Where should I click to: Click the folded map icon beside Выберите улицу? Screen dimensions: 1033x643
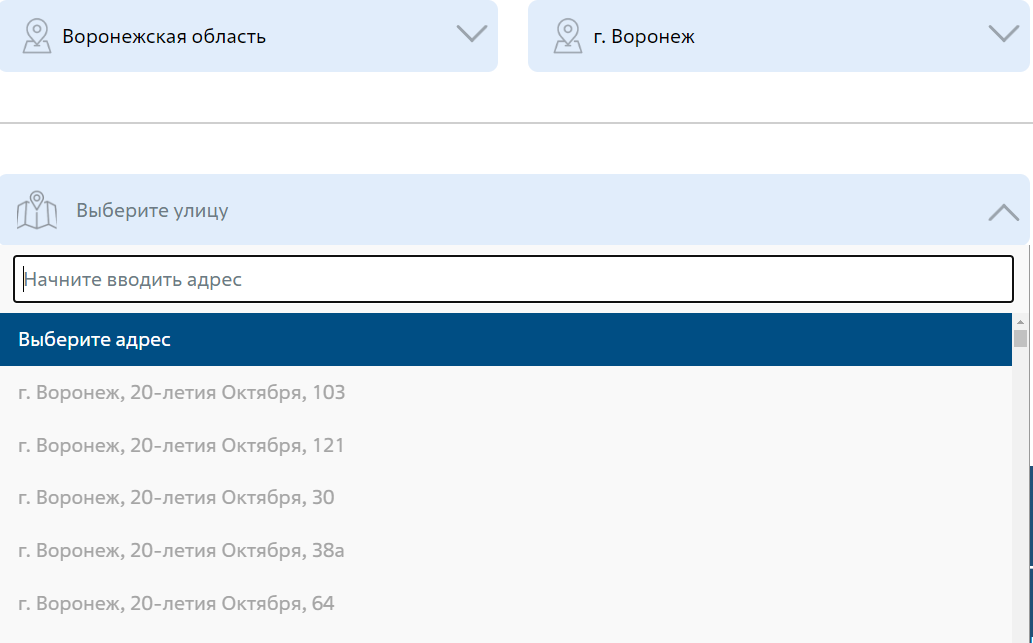coord(37,210)
